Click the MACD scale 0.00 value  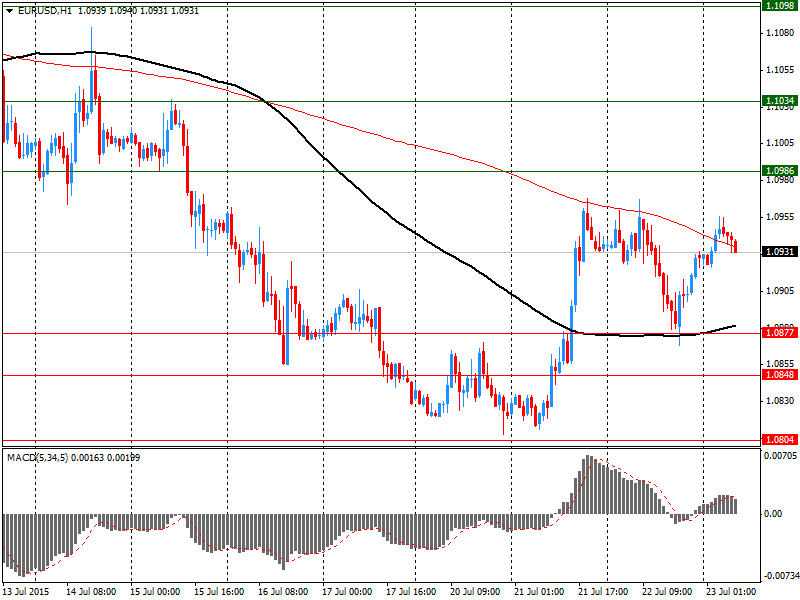pos(773,514)
